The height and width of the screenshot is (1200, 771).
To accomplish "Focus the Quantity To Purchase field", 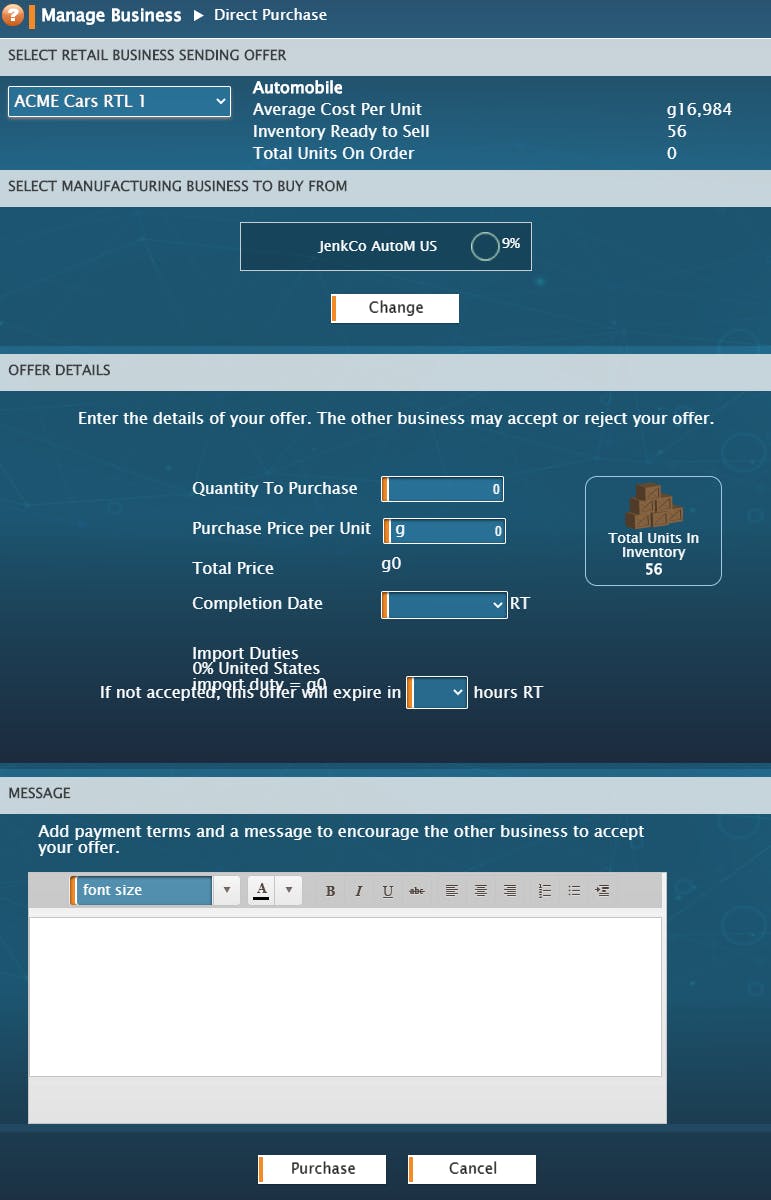I will [443, 490].
